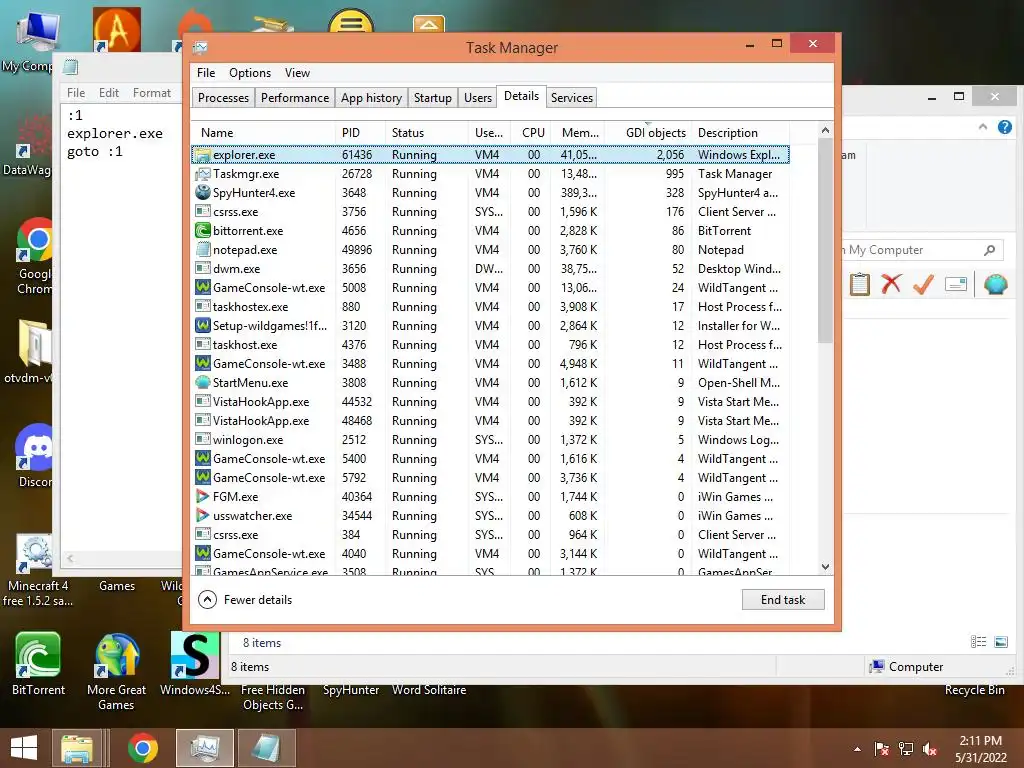The image size is (1024, 768).
Task: Click the orange checkmark icon in Explorer toolbar
Action: 923,284
